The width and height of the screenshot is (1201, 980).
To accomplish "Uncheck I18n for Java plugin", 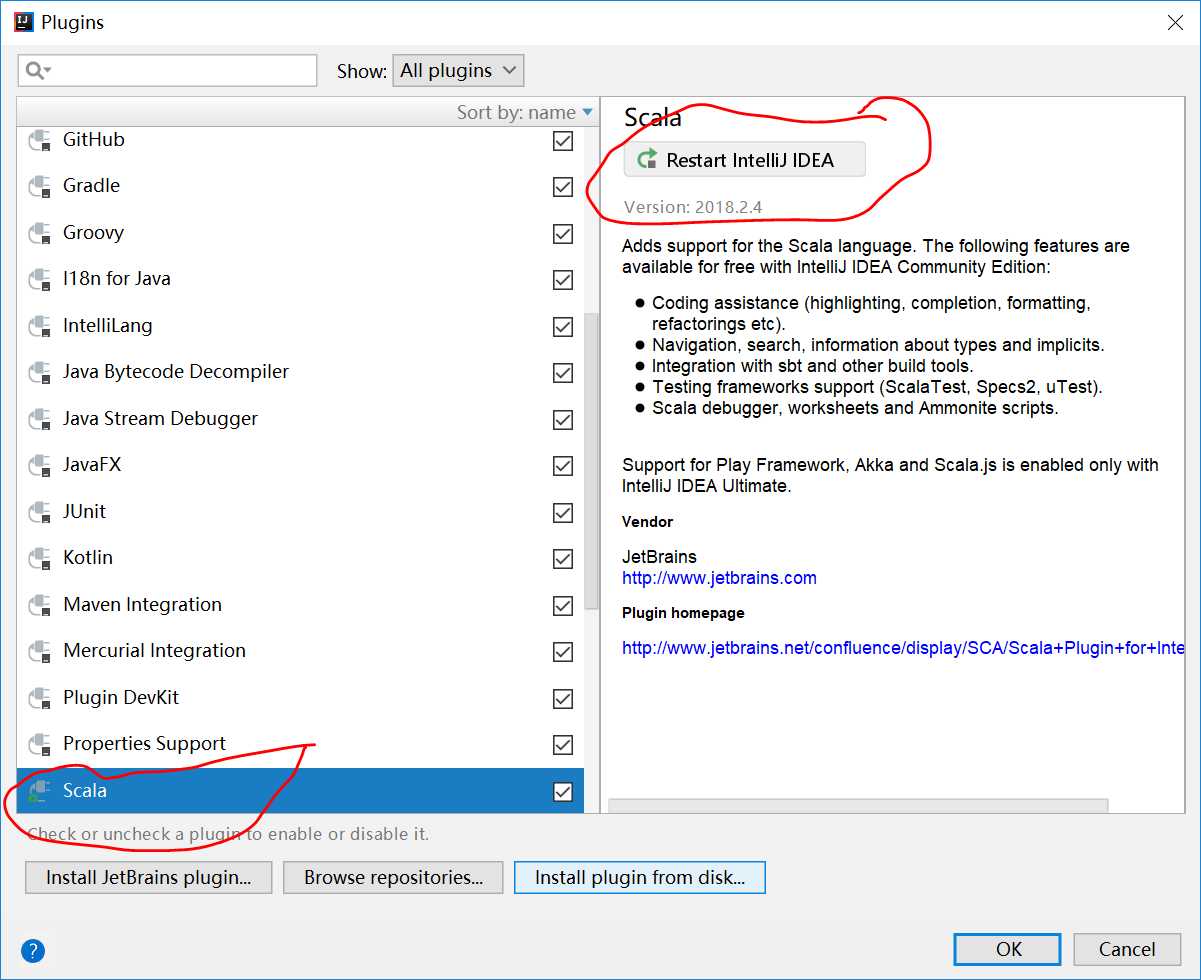I will click(563, 280).
